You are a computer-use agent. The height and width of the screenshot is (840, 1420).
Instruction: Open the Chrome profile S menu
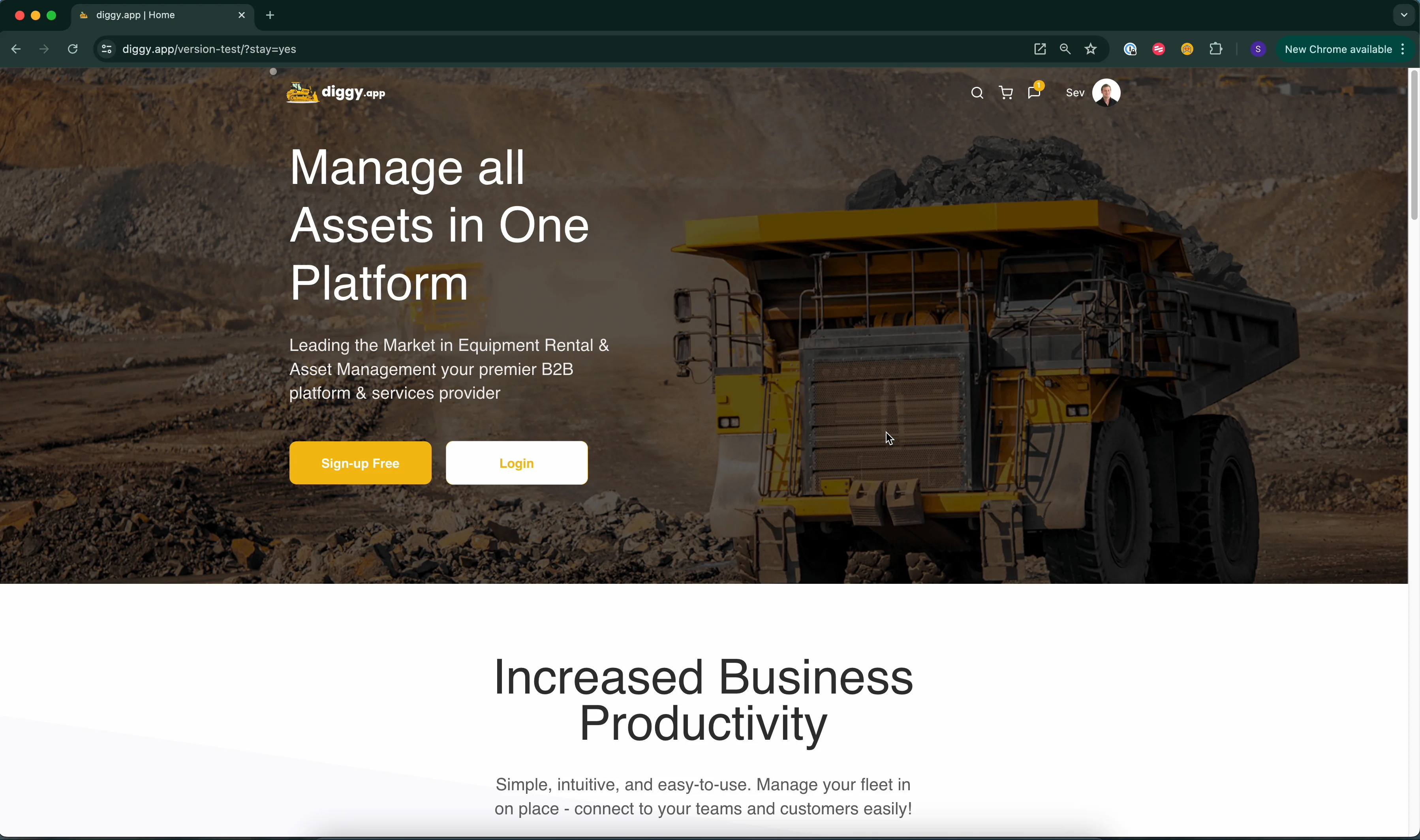point(1257,49)
